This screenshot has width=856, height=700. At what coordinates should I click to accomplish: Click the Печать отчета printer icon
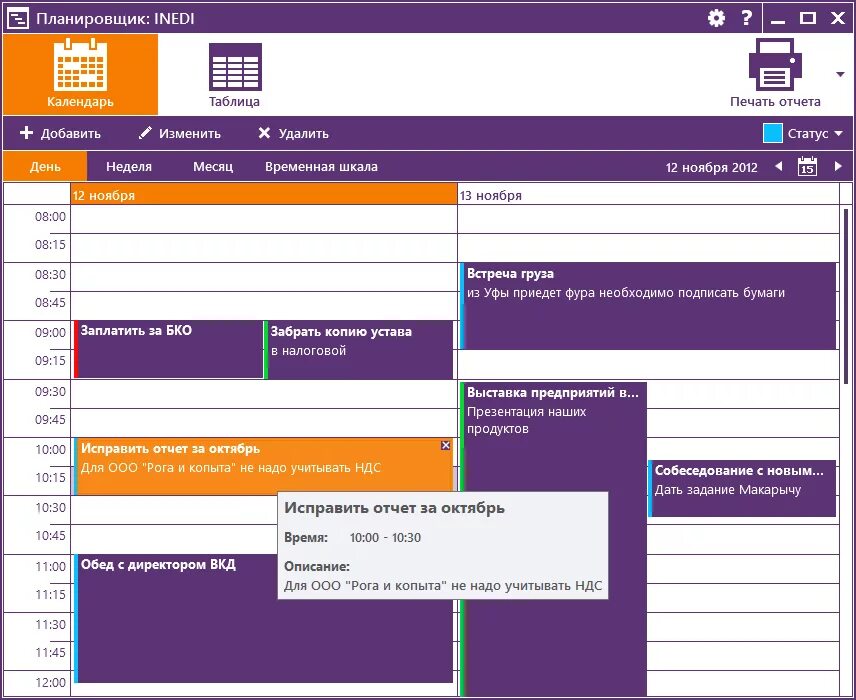click(775, 64)
